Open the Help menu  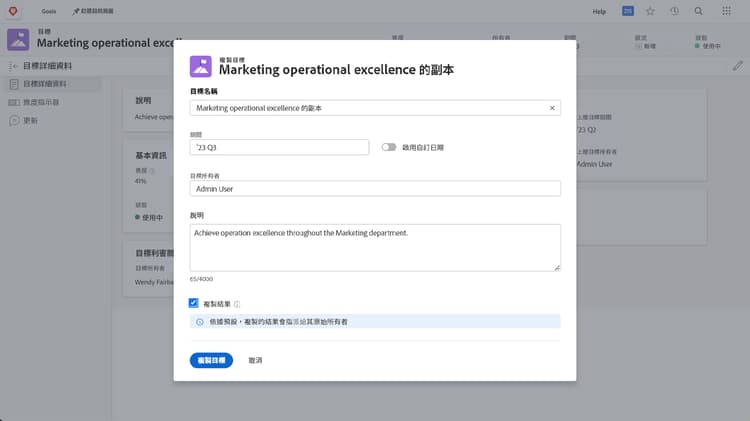(x=599, y=11)
